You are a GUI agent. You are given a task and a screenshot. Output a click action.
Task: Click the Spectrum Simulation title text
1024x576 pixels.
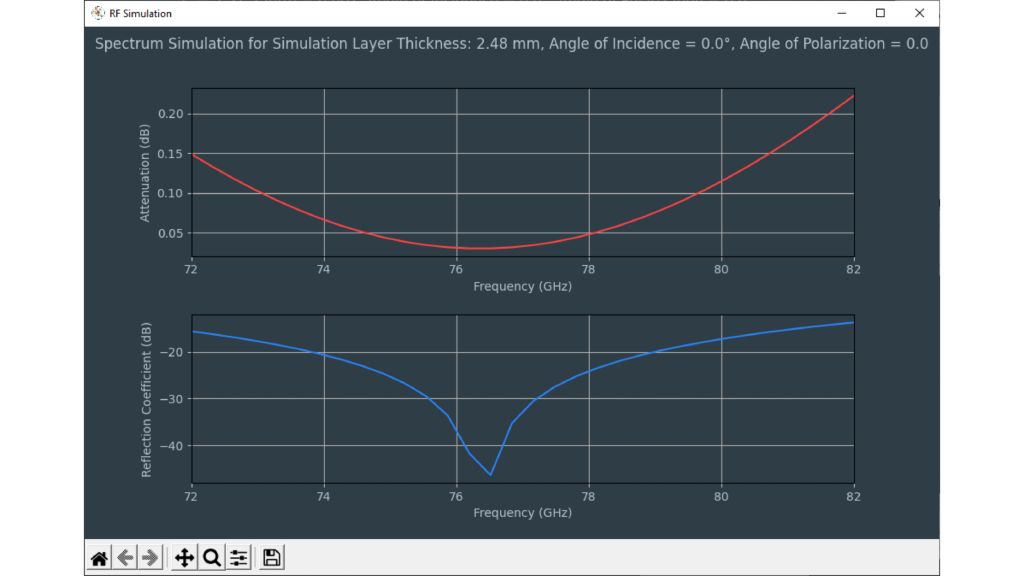click(x=511, y=44)
